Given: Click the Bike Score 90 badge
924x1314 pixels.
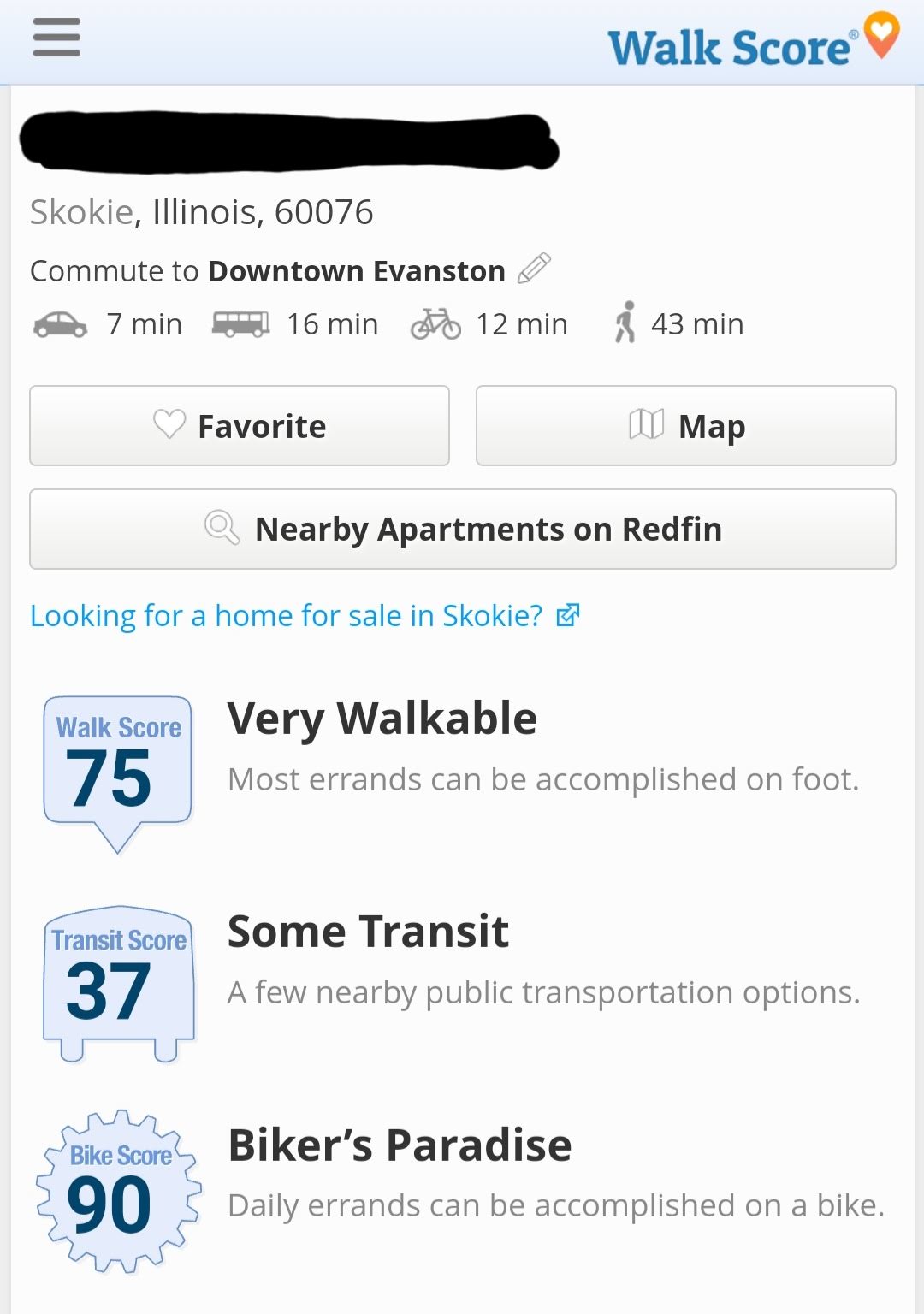Looking at the screenshot, I should pos(119,1191).
